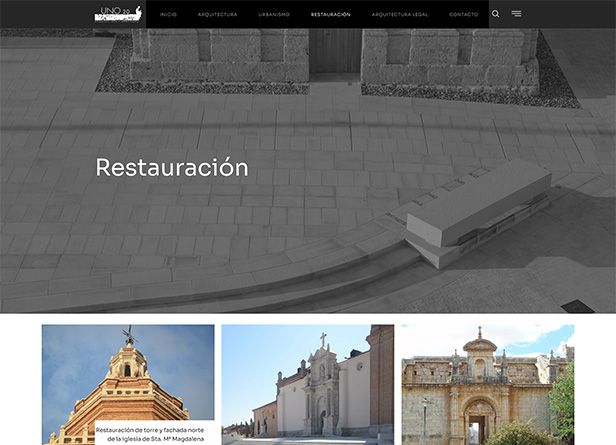
Task: Open the stone monastery gate thumbnail
Action: 488,385
